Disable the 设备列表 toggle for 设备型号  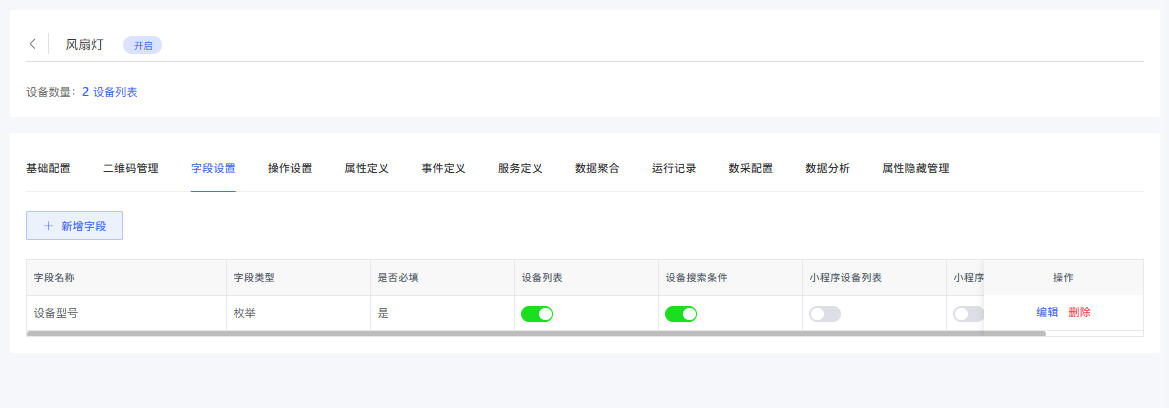(537, 314)
